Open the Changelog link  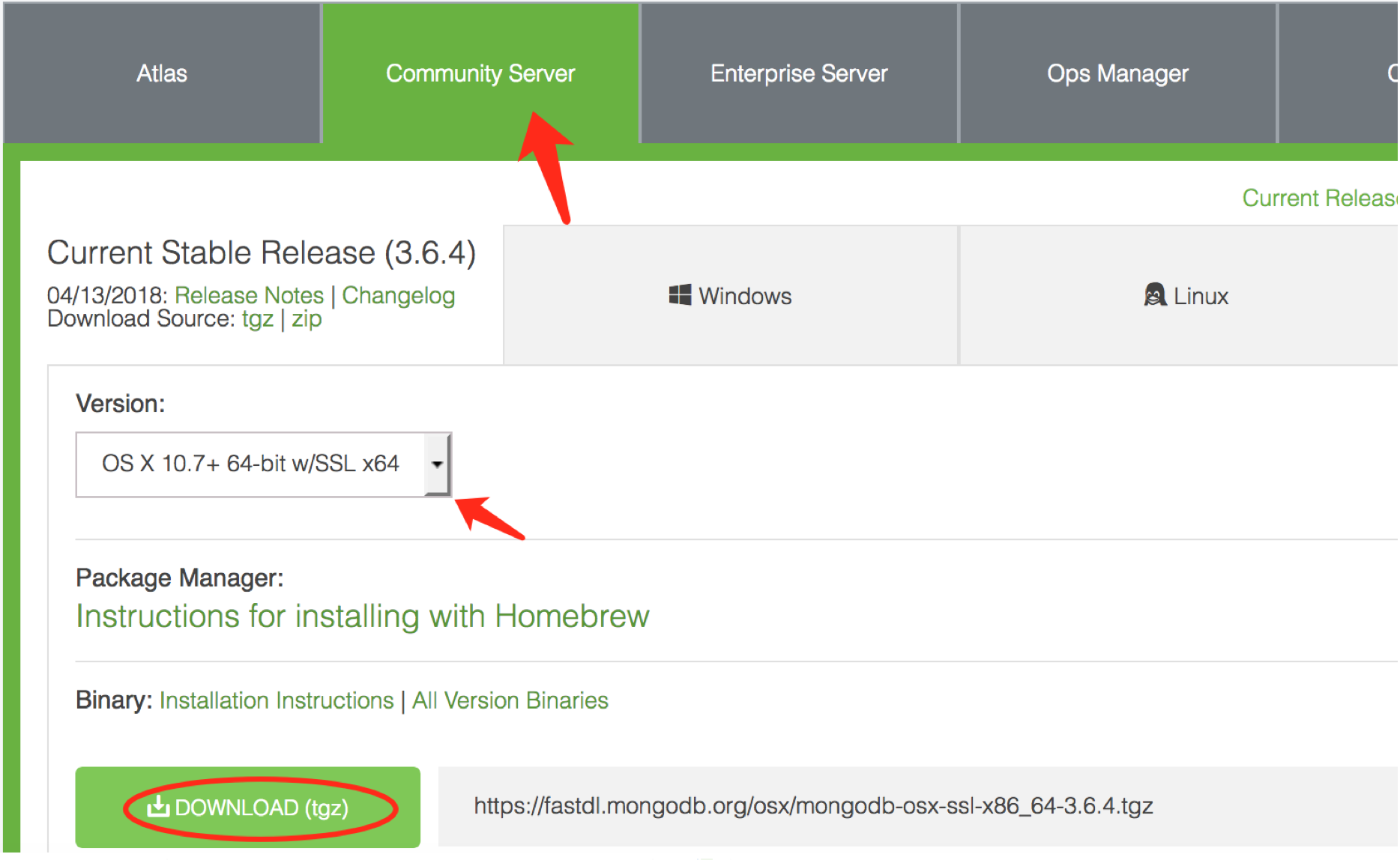(x=399, y=295)
